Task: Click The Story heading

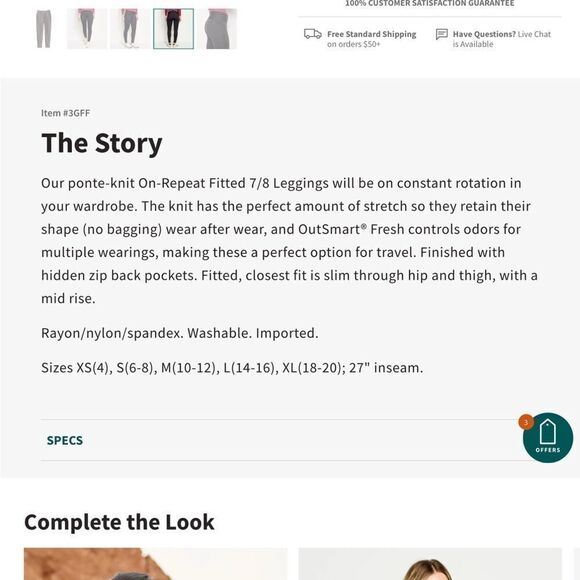Action: 102,144
